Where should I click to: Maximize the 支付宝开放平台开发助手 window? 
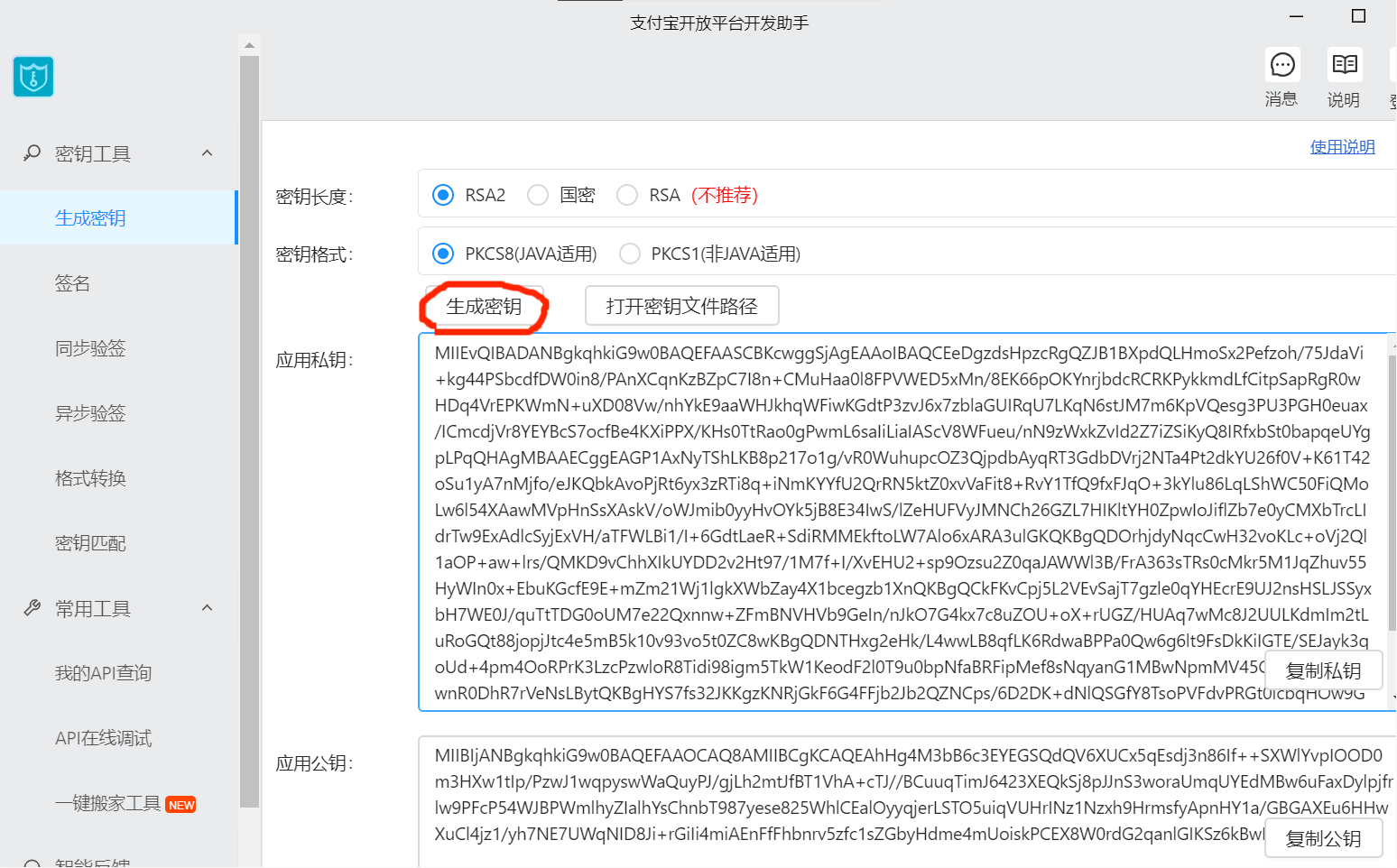point(1358,16)
